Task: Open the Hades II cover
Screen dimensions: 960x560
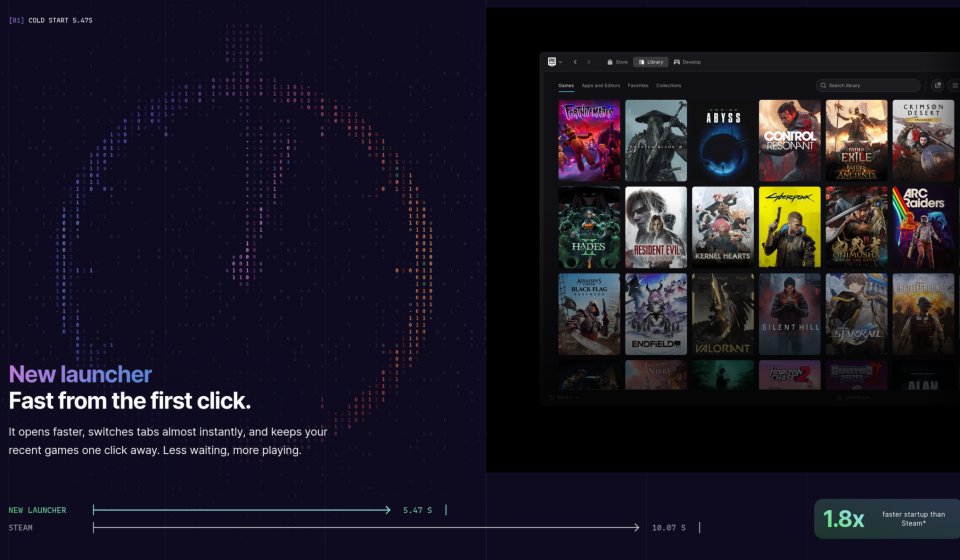Action: pyautogui.click(x=589, y=227)
